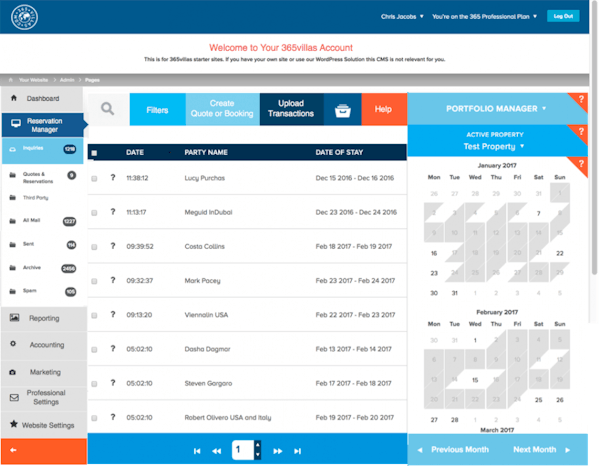Open the Dashboard menu item
Viewport: 600px width, 466px height.
click(42, 98)
